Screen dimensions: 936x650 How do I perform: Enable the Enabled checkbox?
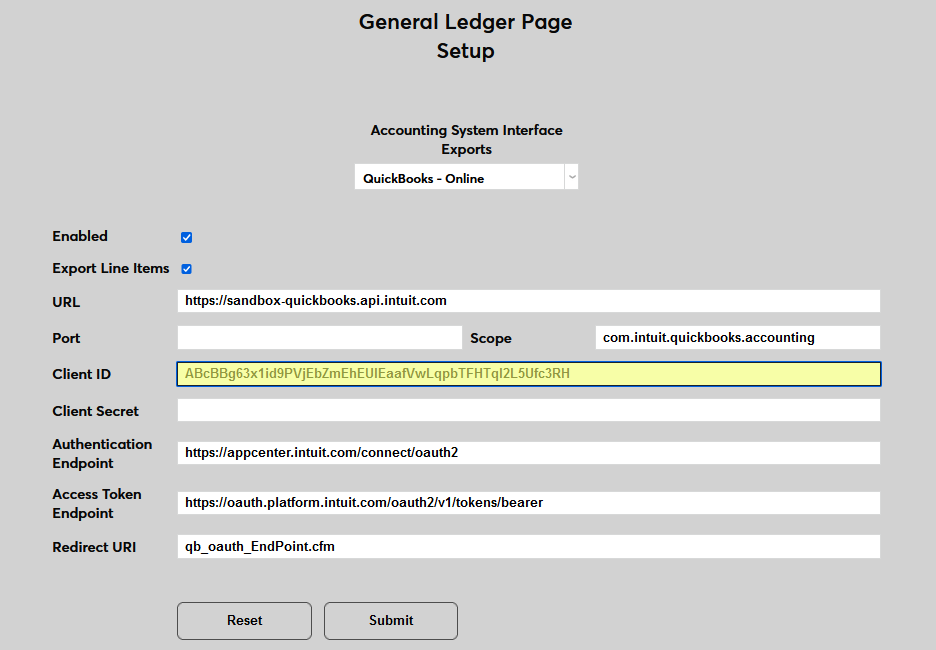186,237
